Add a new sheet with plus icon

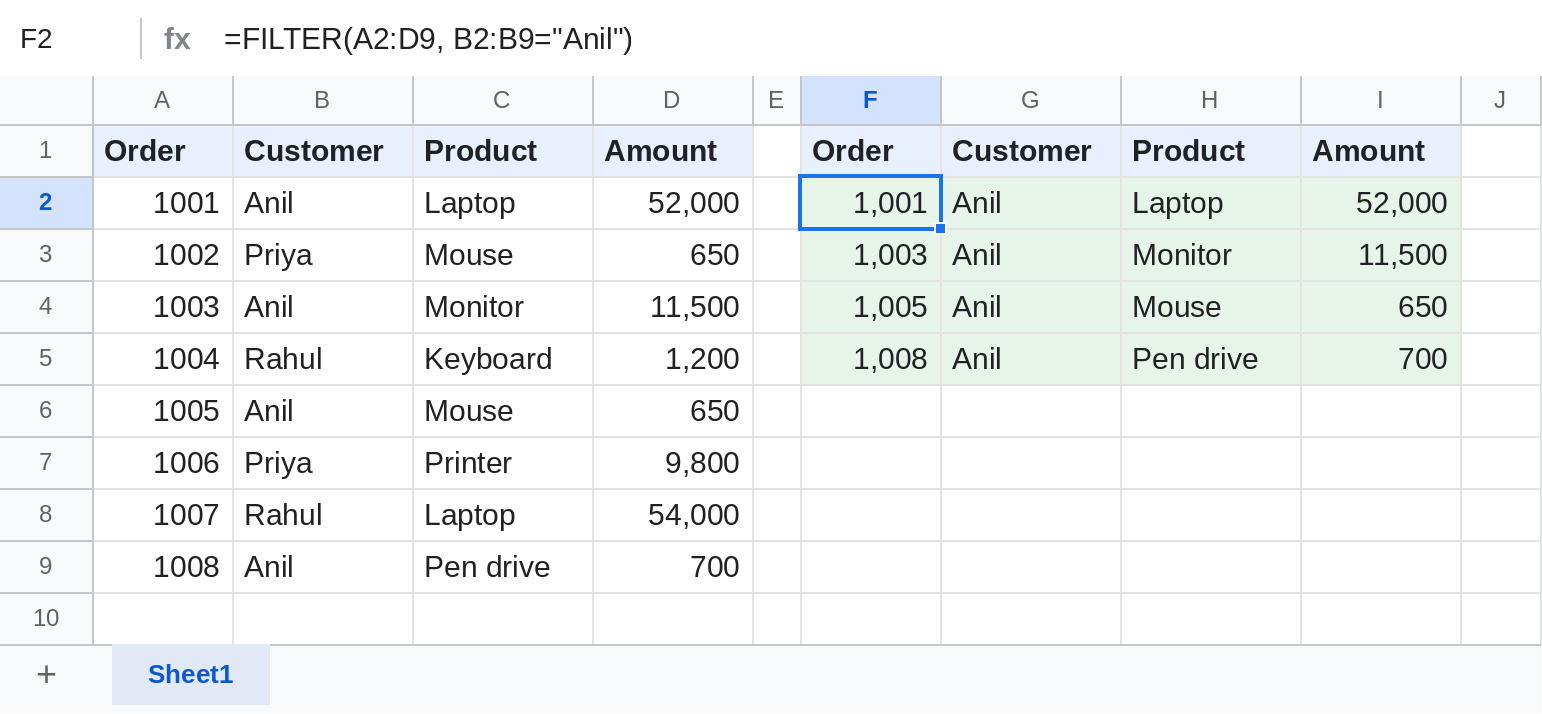[46, 675]
